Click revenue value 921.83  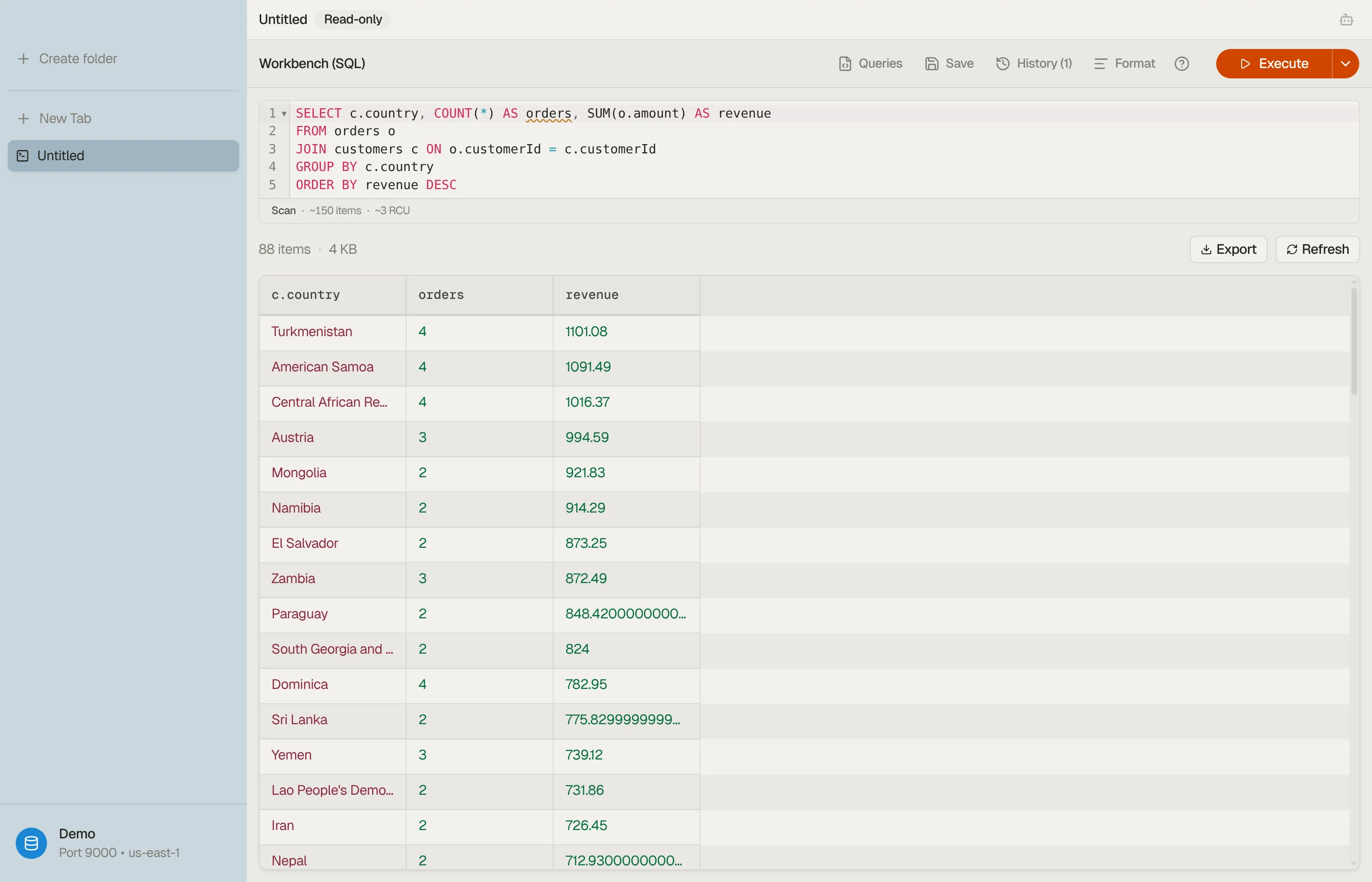pyautogui.click(x=585, y=473)
